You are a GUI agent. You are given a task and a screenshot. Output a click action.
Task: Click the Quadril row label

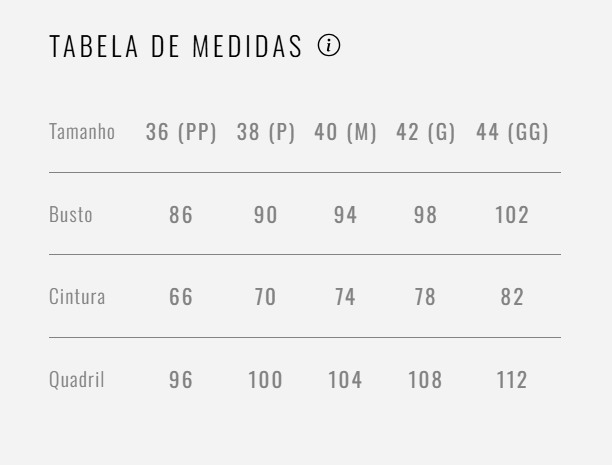tap(77, 380)
